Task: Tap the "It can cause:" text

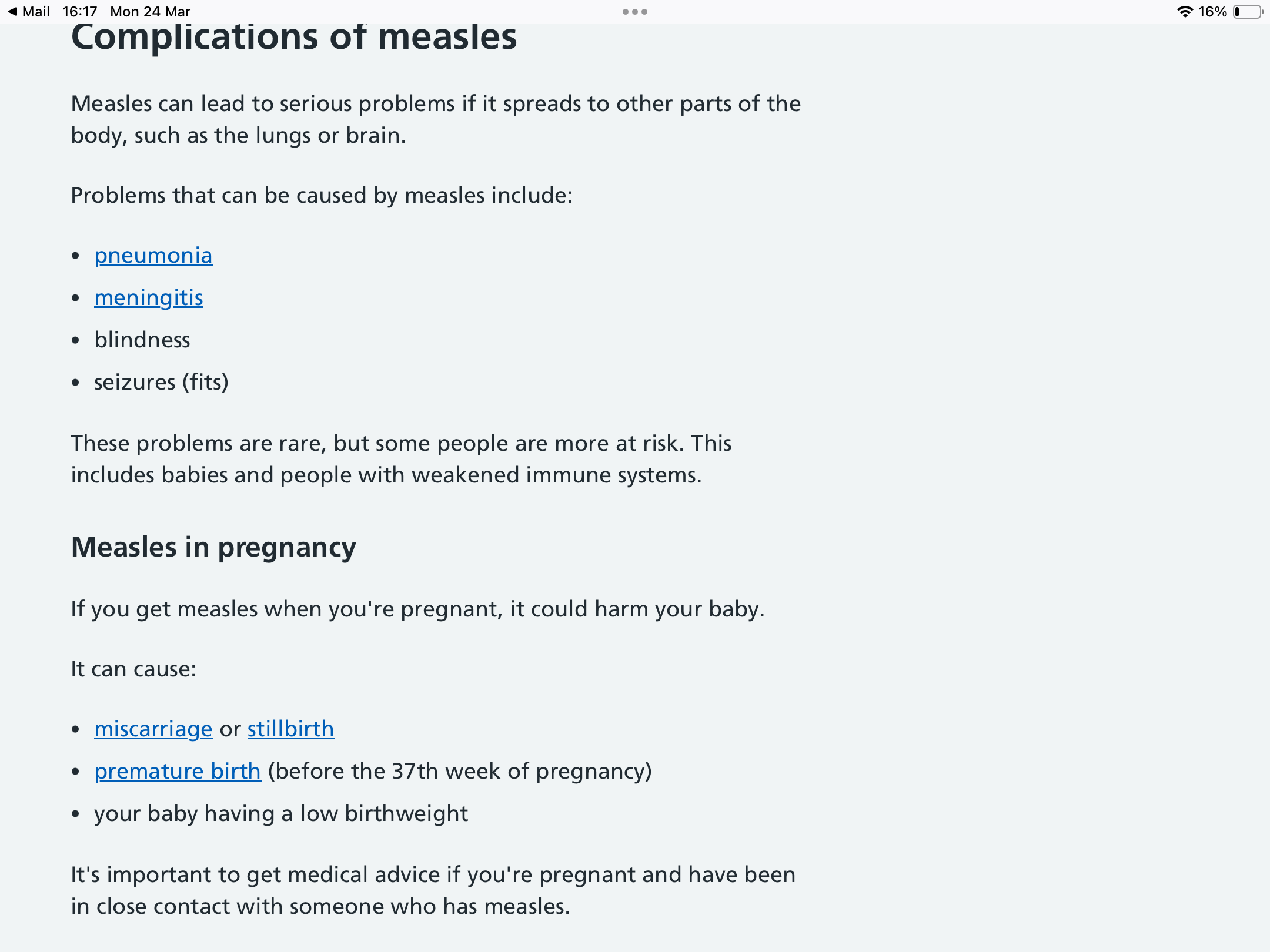Action: [x=133, y=669]
